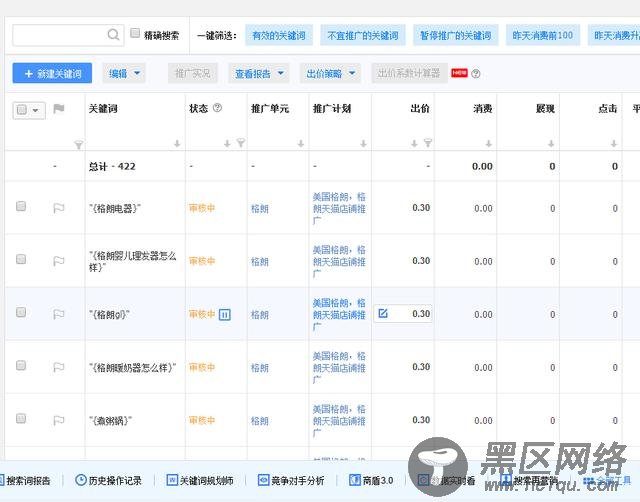
Task: Open the plan link in the "{格朗暖奶器怎么样}" row
Action: point(339,368)
